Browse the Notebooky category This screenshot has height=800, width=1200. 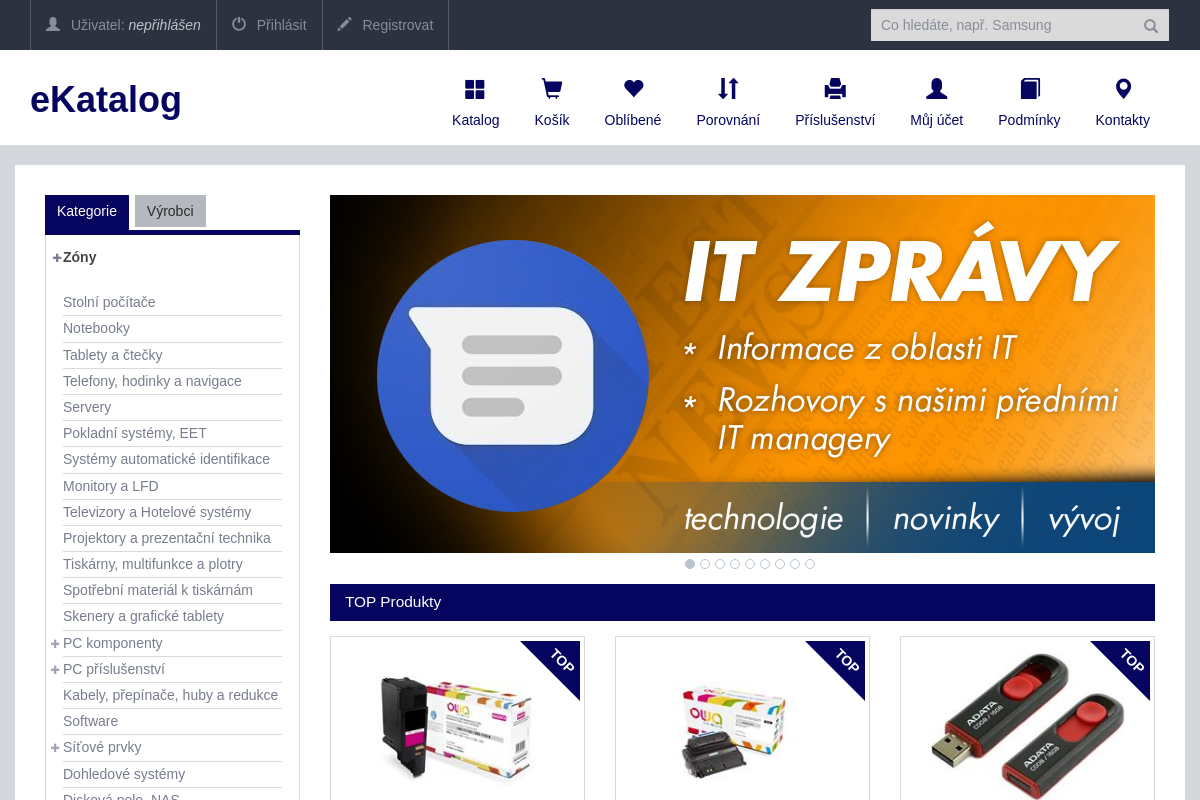tap(96, 328)
